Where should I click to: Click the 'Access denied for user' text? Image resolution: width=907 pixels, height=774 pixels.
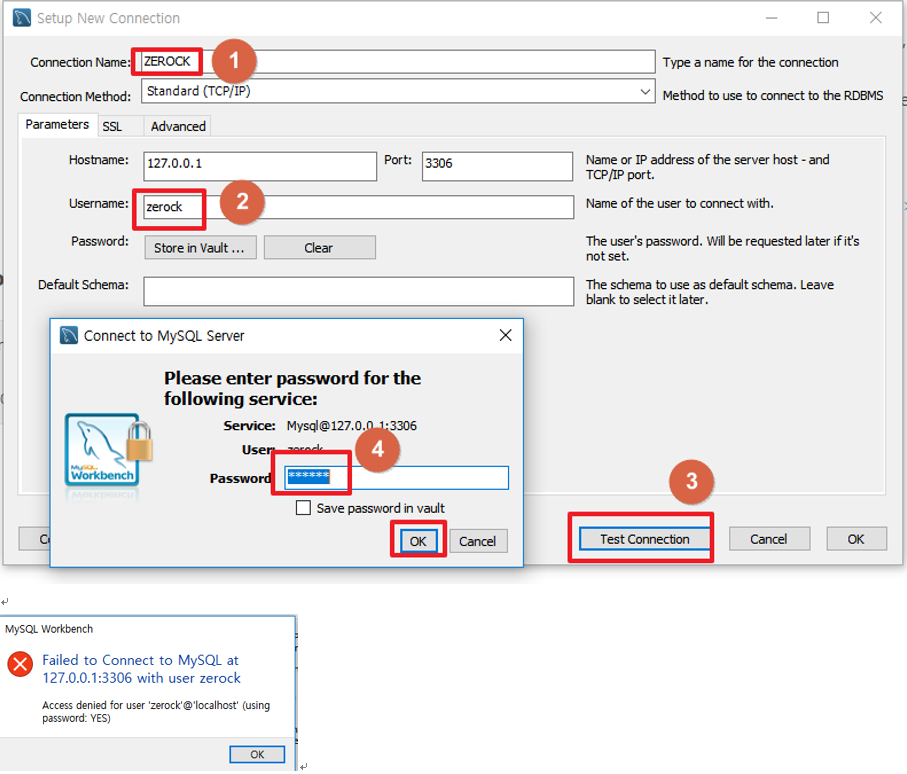(x=156, y=712)
